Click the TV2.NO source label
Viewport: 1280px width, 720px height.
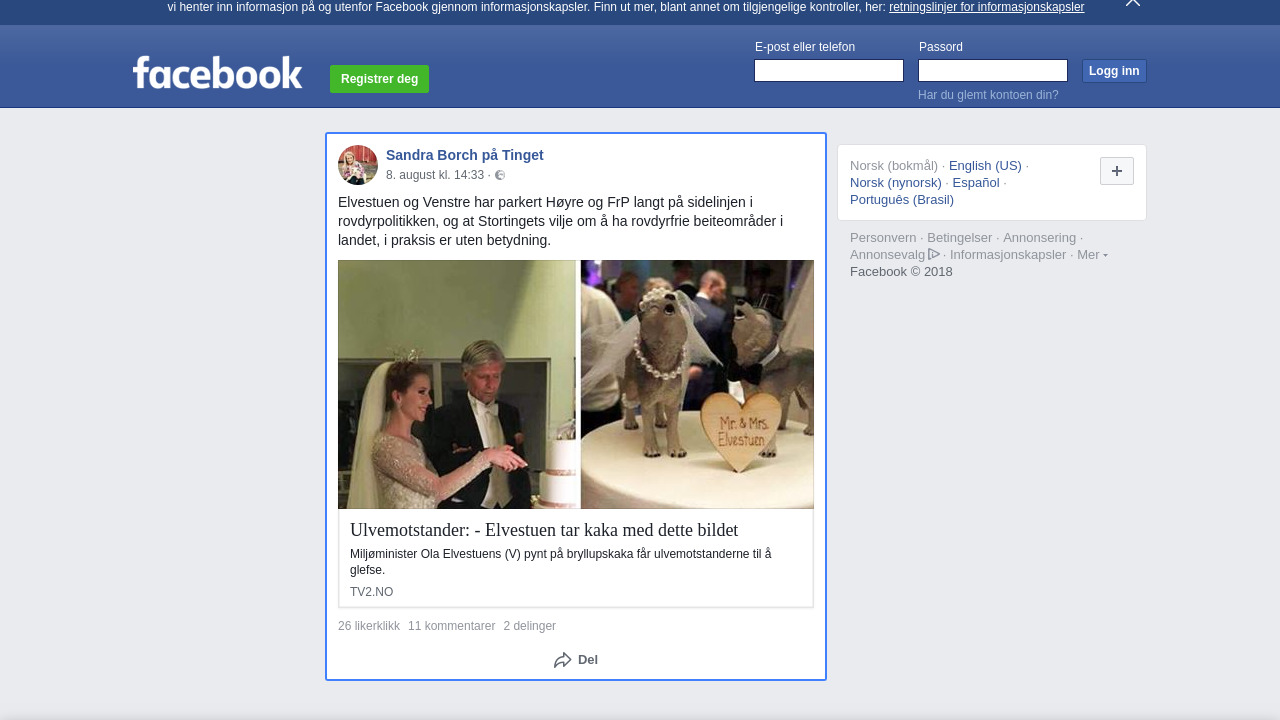[x=371, y=592]
